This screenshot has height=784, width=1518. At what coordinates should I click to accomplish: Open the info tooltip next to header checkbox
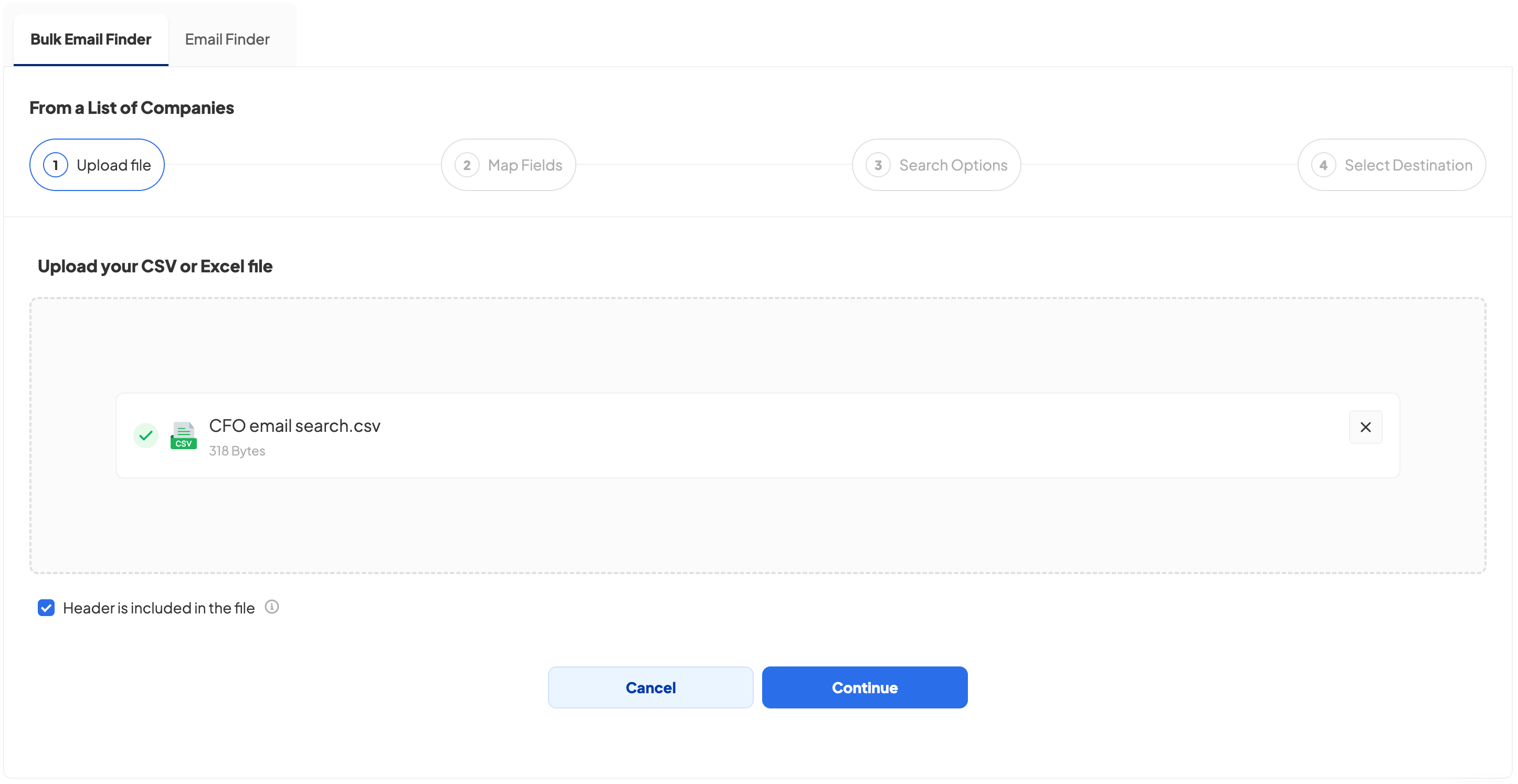pos(272,607)
